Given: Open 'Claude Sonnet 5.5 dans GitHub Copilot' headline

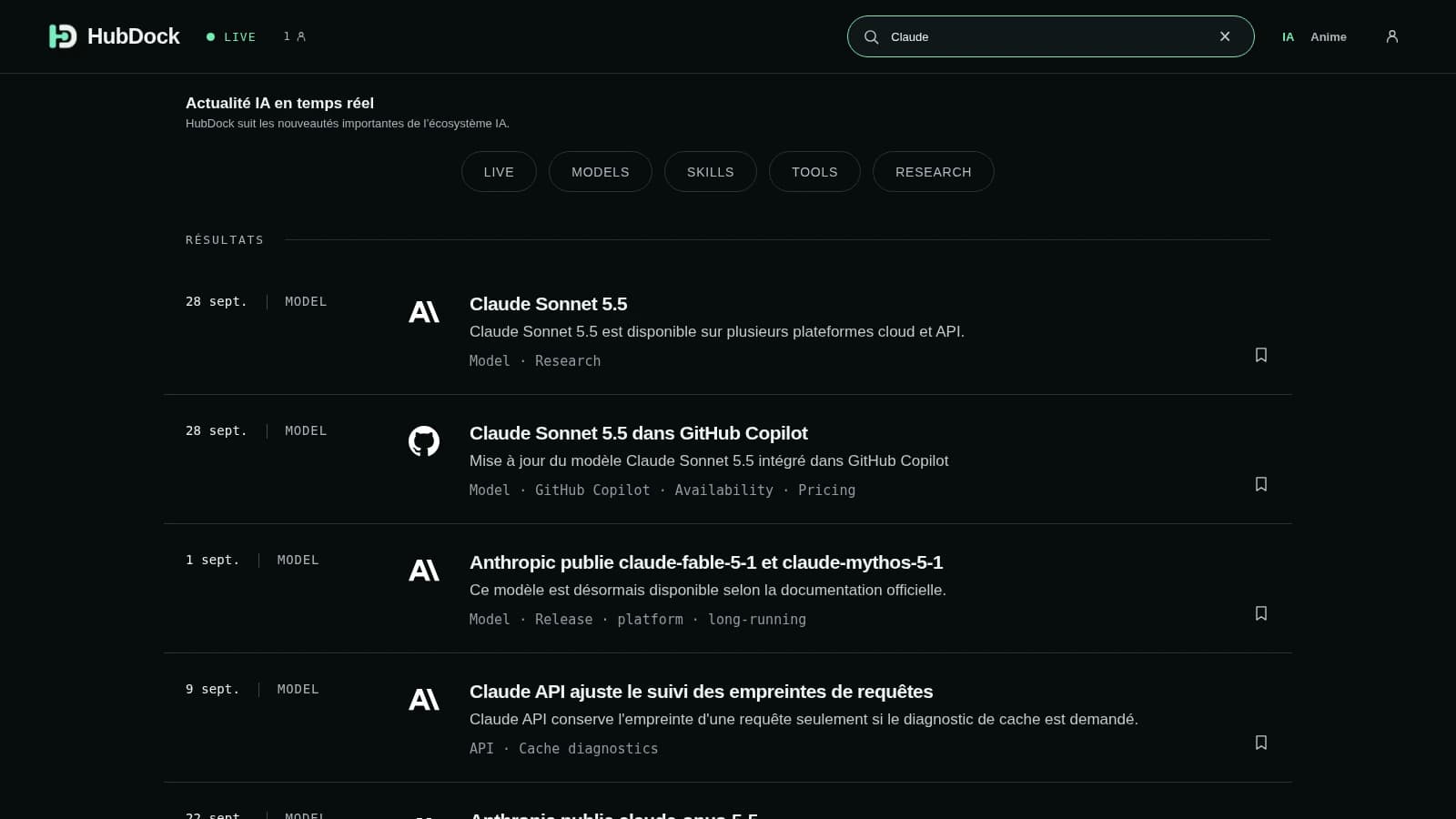Looking at the screenshot, I should (638, 433).
